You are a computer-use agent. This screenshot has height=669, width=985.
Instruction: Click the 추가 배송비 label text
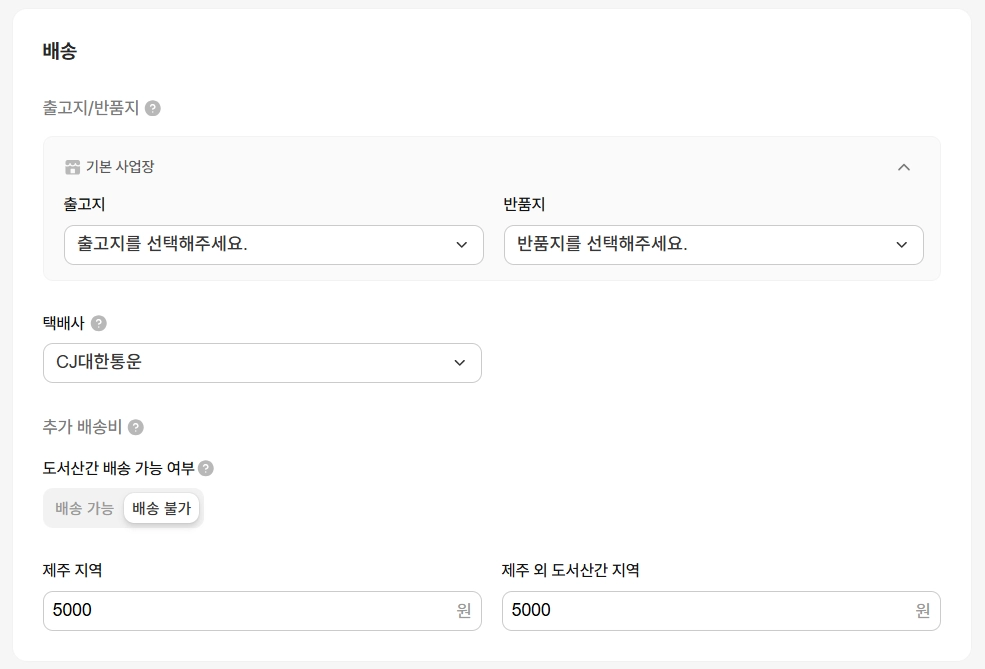(x=82, y=427)
